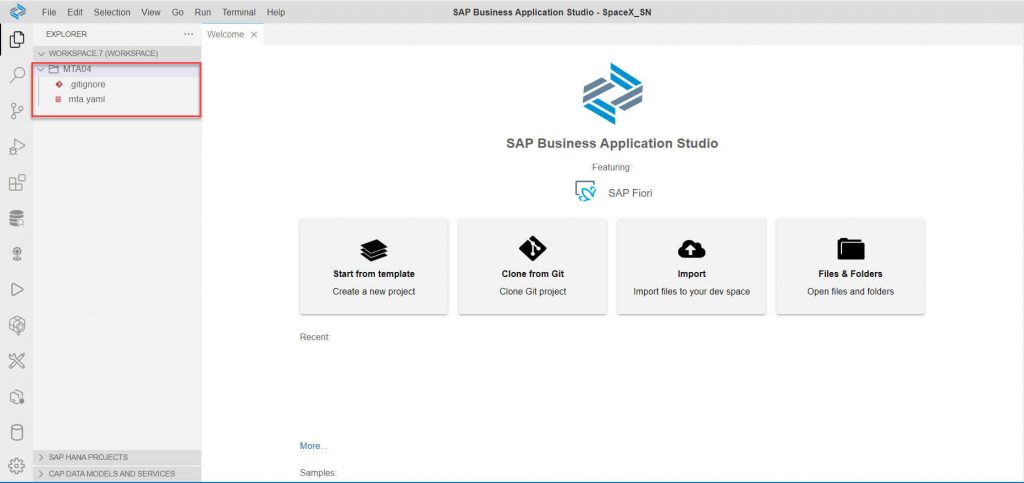Click the crossed tools activity bar icon

coord(17,360)
